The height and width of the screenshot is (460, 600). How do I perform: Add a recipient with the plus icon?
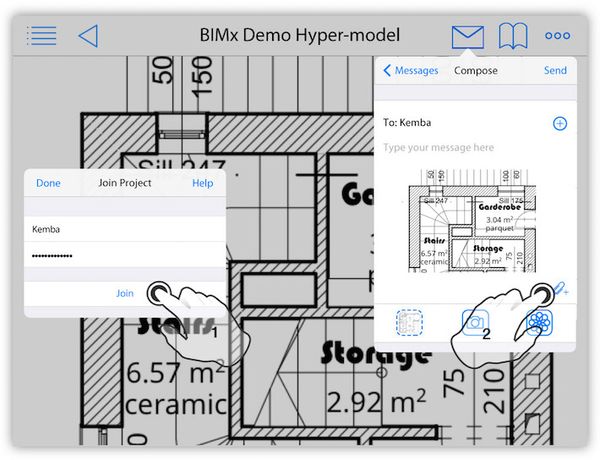point(560,123)
